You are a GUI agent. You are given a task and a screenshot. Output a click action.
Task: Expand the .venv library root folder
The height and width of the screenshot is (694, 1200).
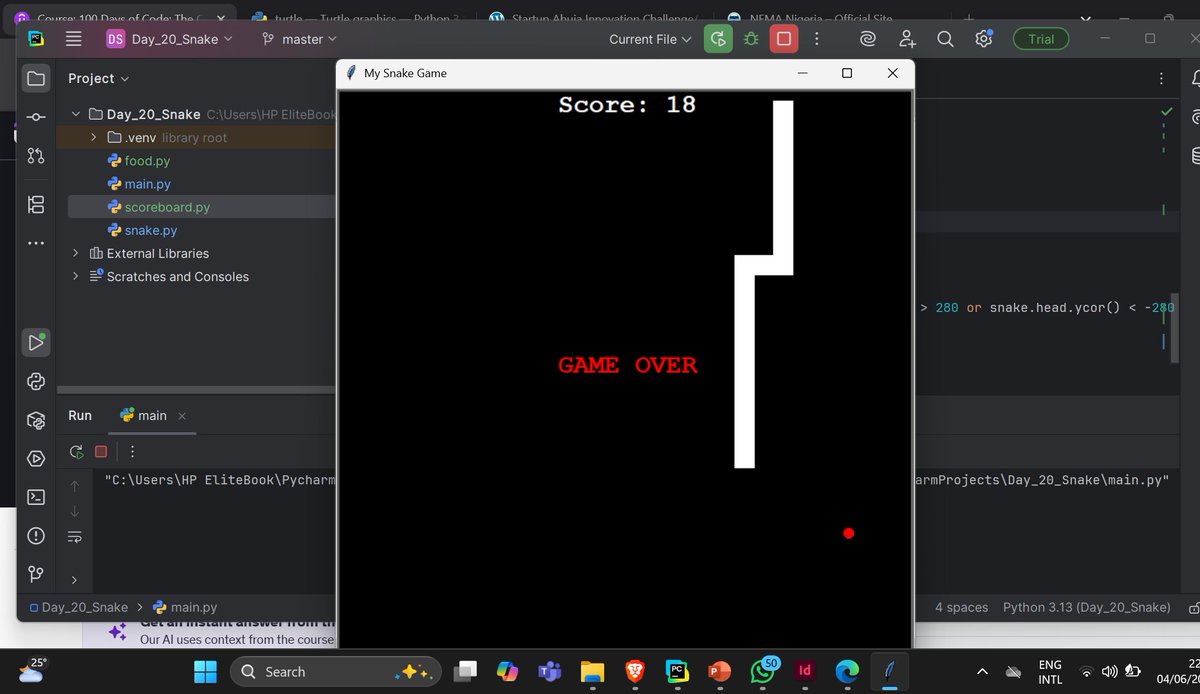pos(93,137)
